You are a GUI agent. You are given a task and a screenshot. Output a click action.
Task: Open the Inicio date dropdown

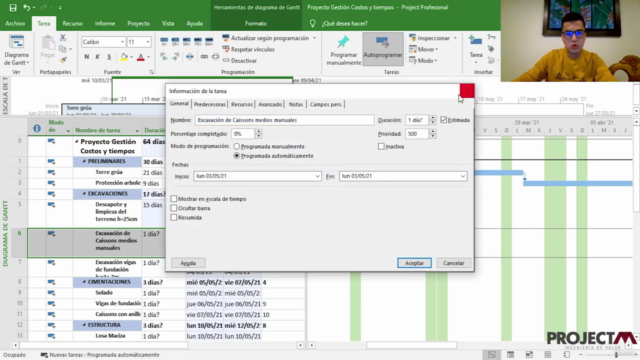317,176
